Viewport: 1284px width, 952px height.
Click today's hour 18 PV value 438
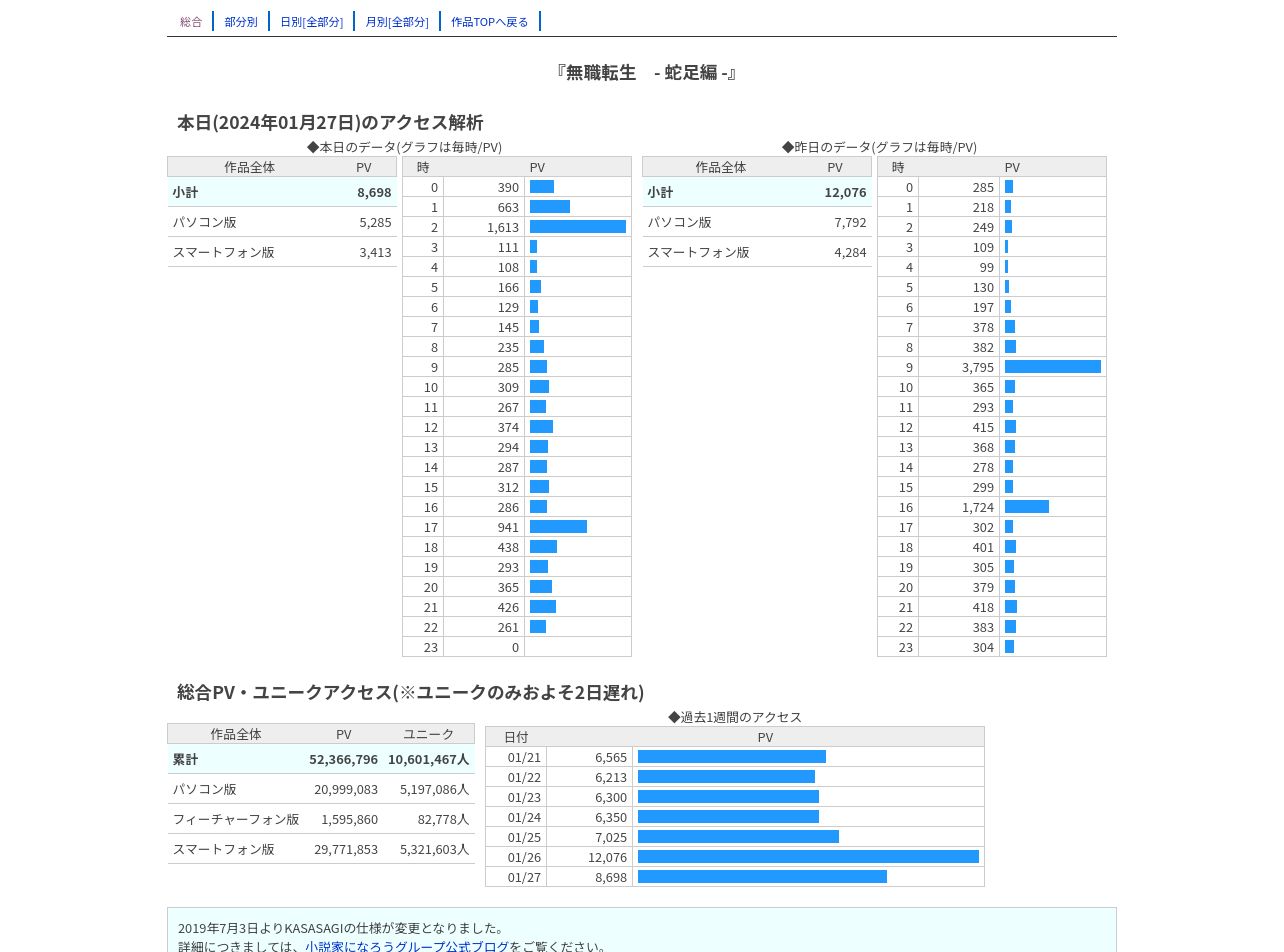click(x=508, y=547)
